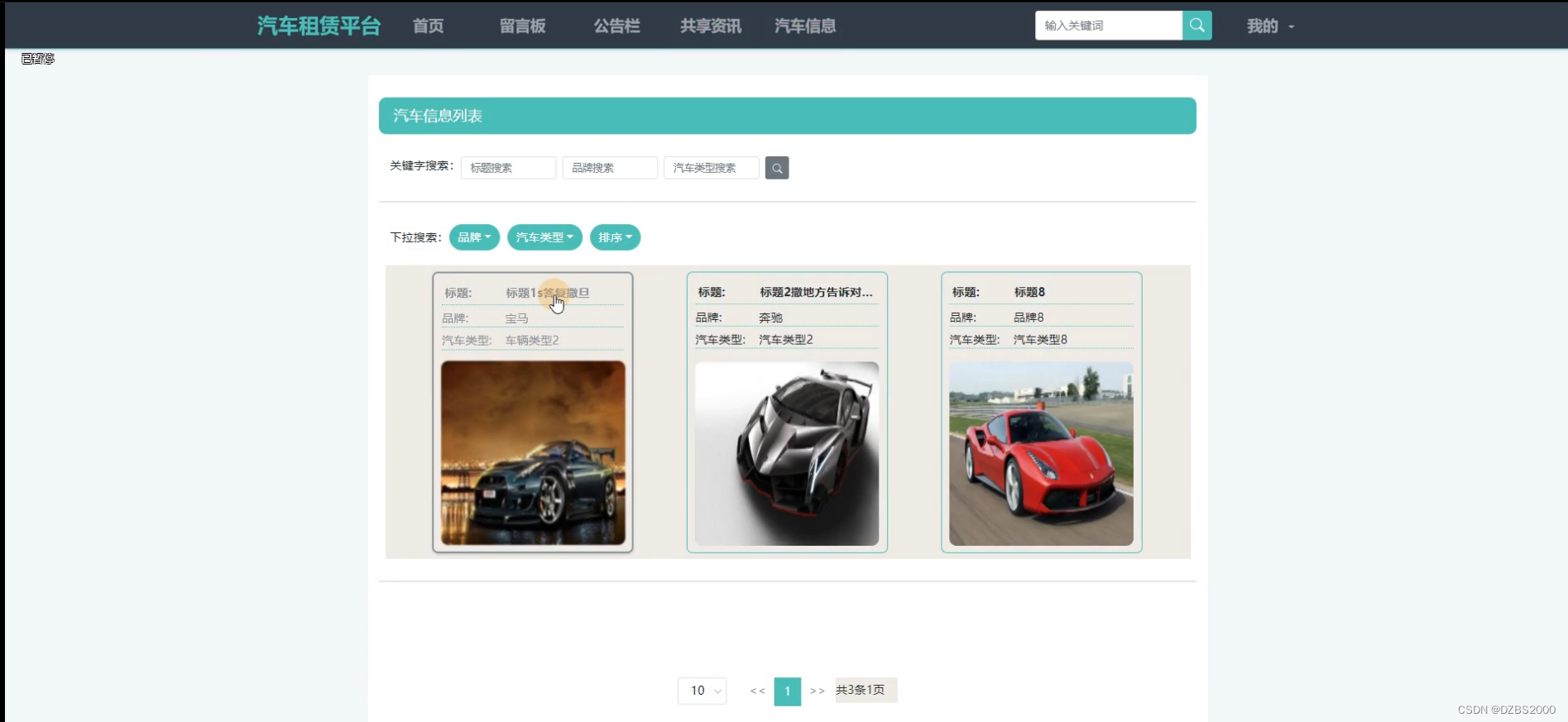Open the gray supercar thumbnail for 奔驰
Viewport: 1568px width, 722px height.
tap(787, 453)
